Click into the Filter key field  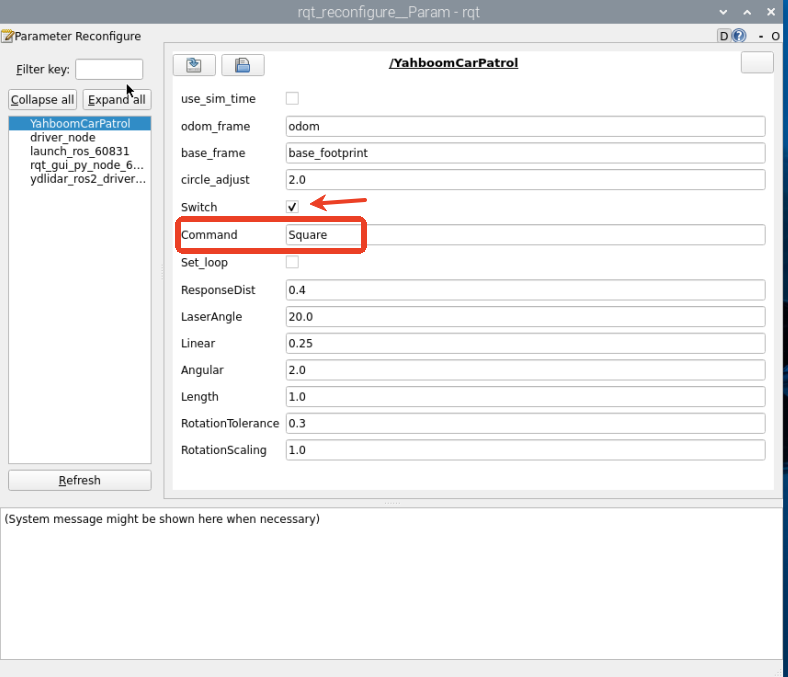point(109,70)
